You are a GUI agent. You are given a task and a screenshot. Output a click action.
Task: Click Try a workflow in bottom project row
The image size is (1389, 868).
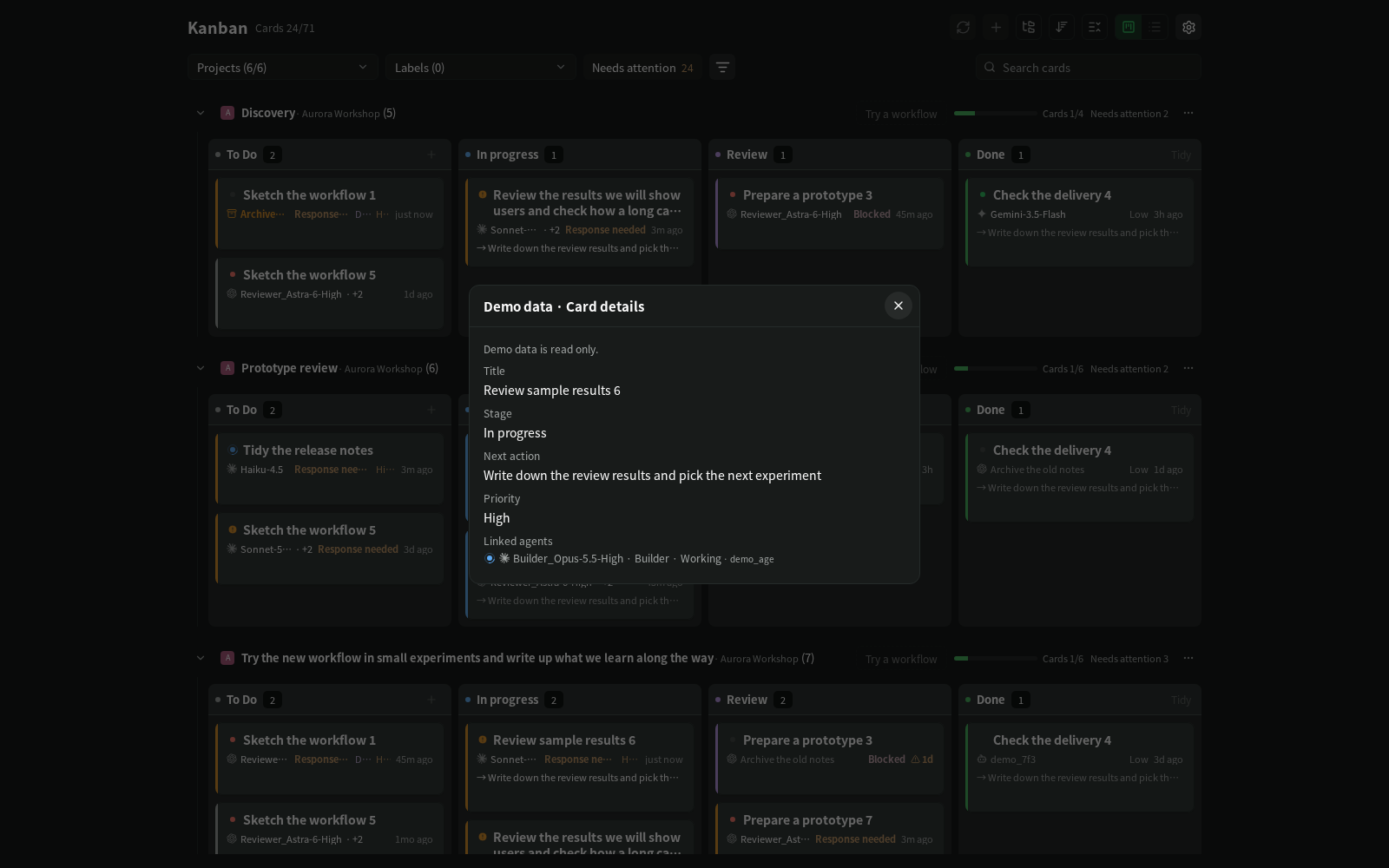click(x=901, y=659)
